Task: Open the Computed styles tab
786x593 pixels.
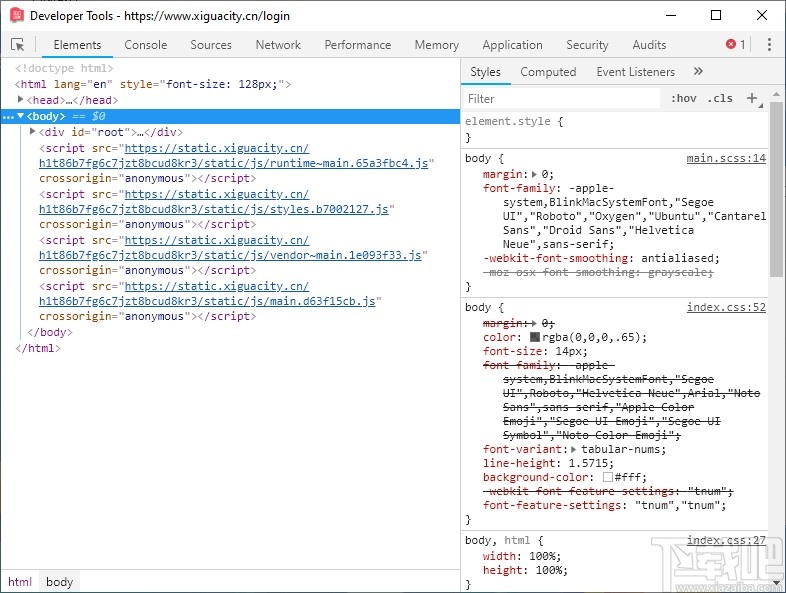Action: (x=548, y=72)
